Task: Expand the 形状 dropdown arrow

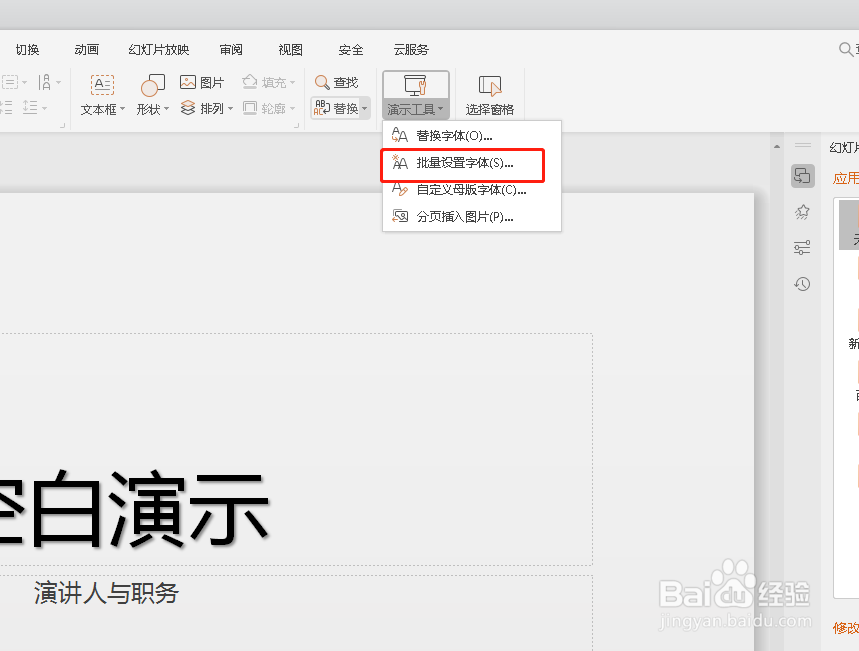Action: [x=164, y=110]
